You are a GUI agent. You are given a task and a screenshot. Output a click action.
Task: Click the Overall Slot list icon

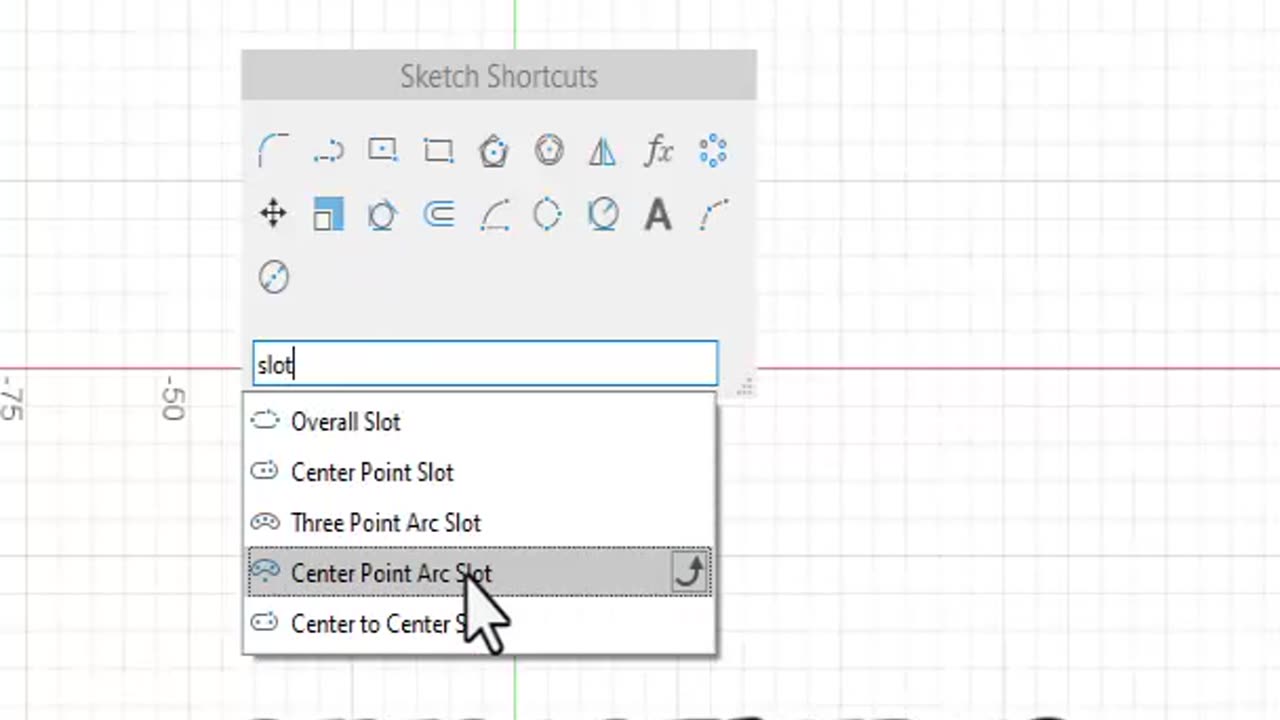tap(265, 421)
